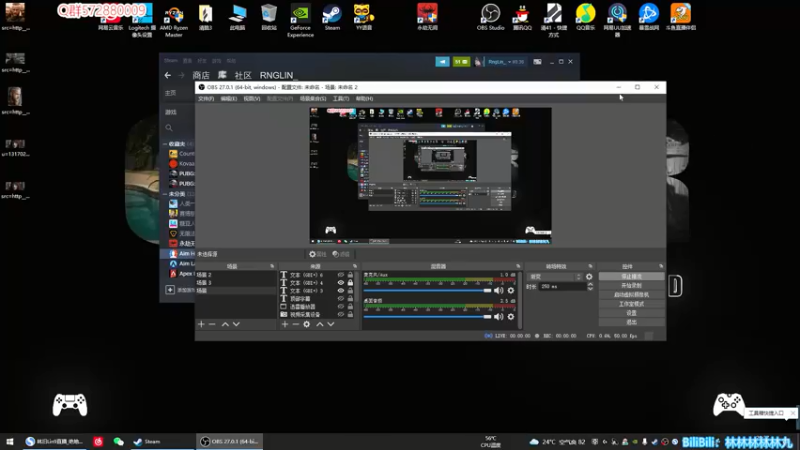Pop out the Sources dock panel

pos(355,266)
